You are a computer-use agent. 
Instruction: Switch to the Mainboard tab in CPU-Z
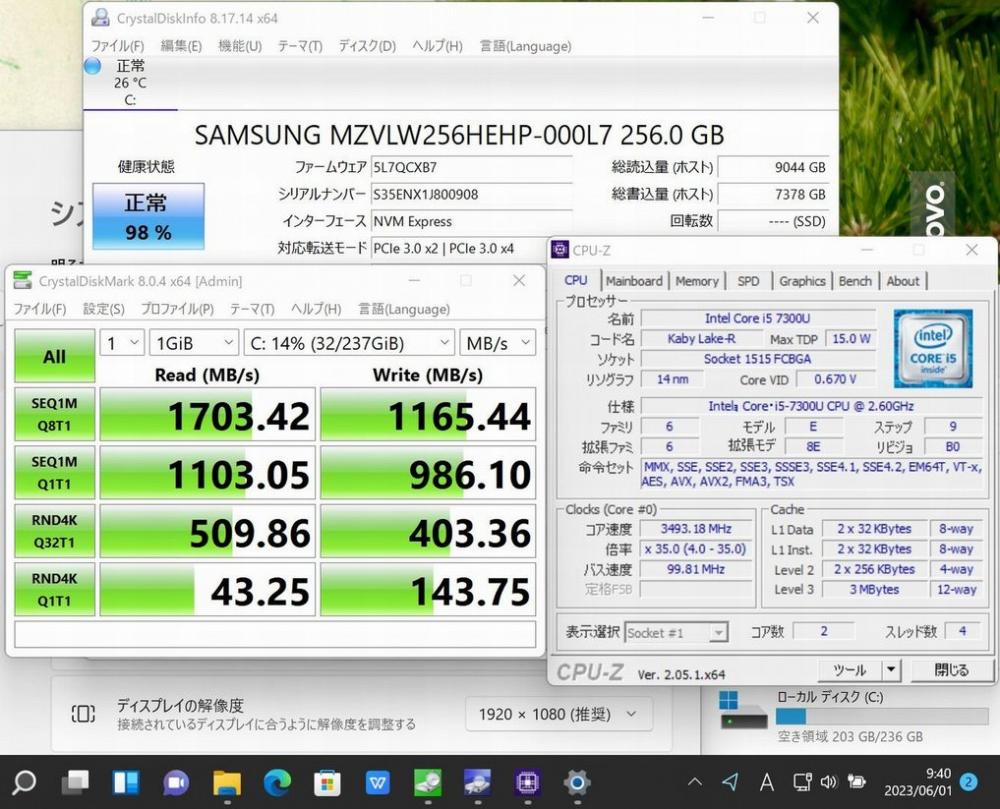[x=634, y=281]
